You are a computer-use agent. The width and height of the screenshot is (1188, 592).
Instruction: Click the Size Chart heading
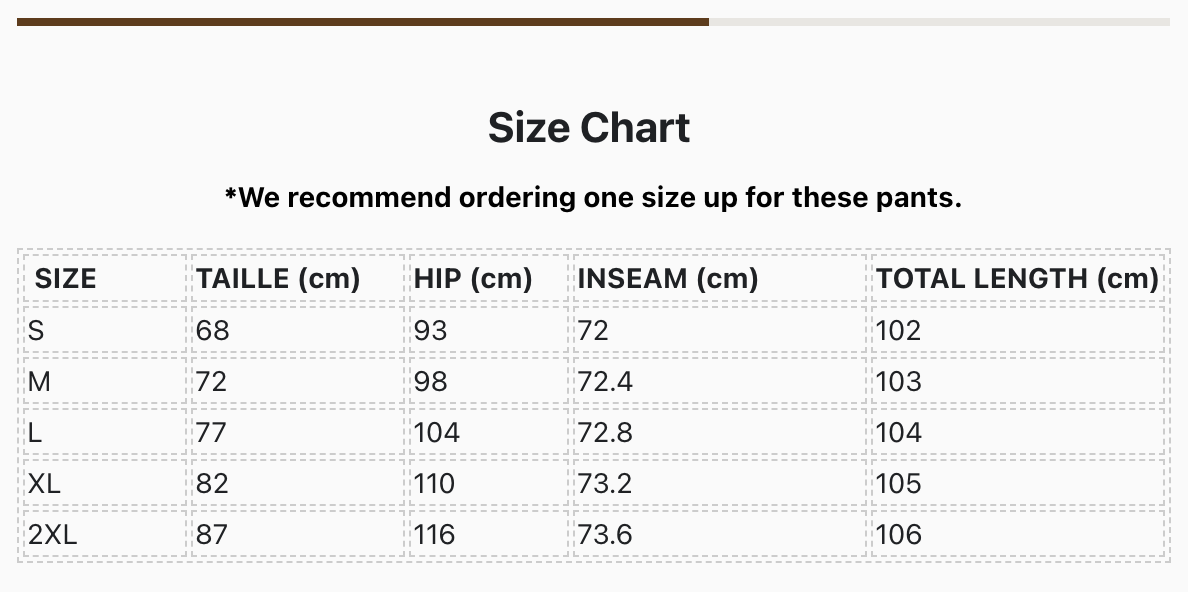(589, 128)
